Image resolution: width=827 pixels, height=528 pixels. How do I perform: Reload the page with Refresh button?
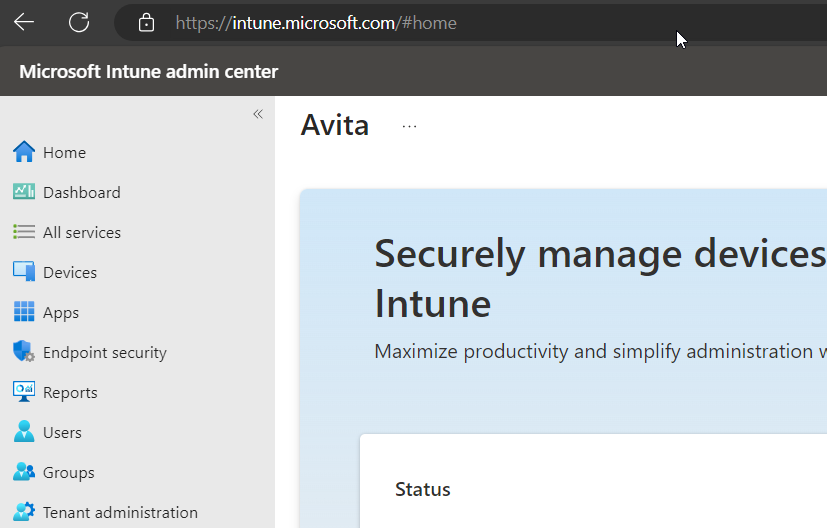(x=79, y=22)
